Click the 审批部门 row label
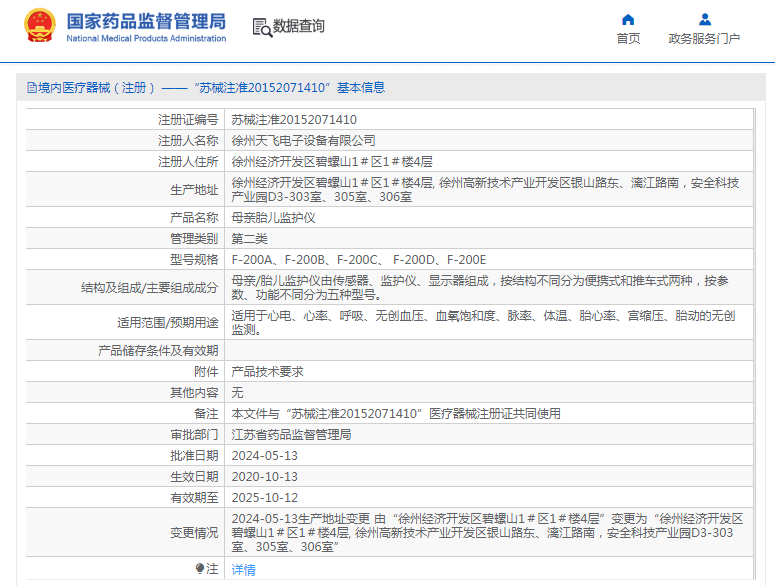This screenshot has height=586, width=775. pyautogui.click(x=194, y=435)
